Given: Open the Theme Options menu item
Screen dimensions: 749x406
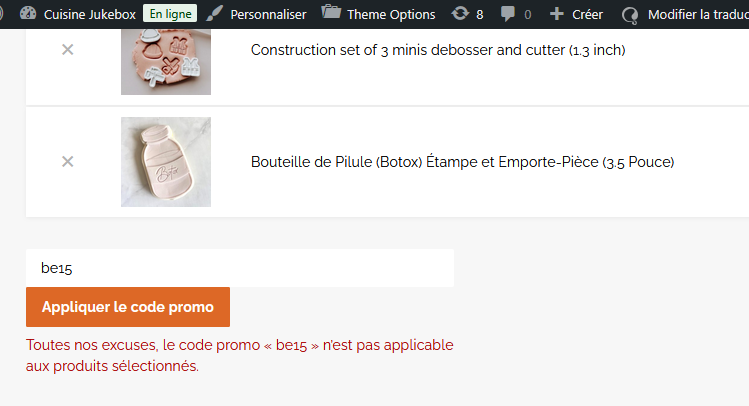Looking at the screenshot, I should tap(391, 14).
